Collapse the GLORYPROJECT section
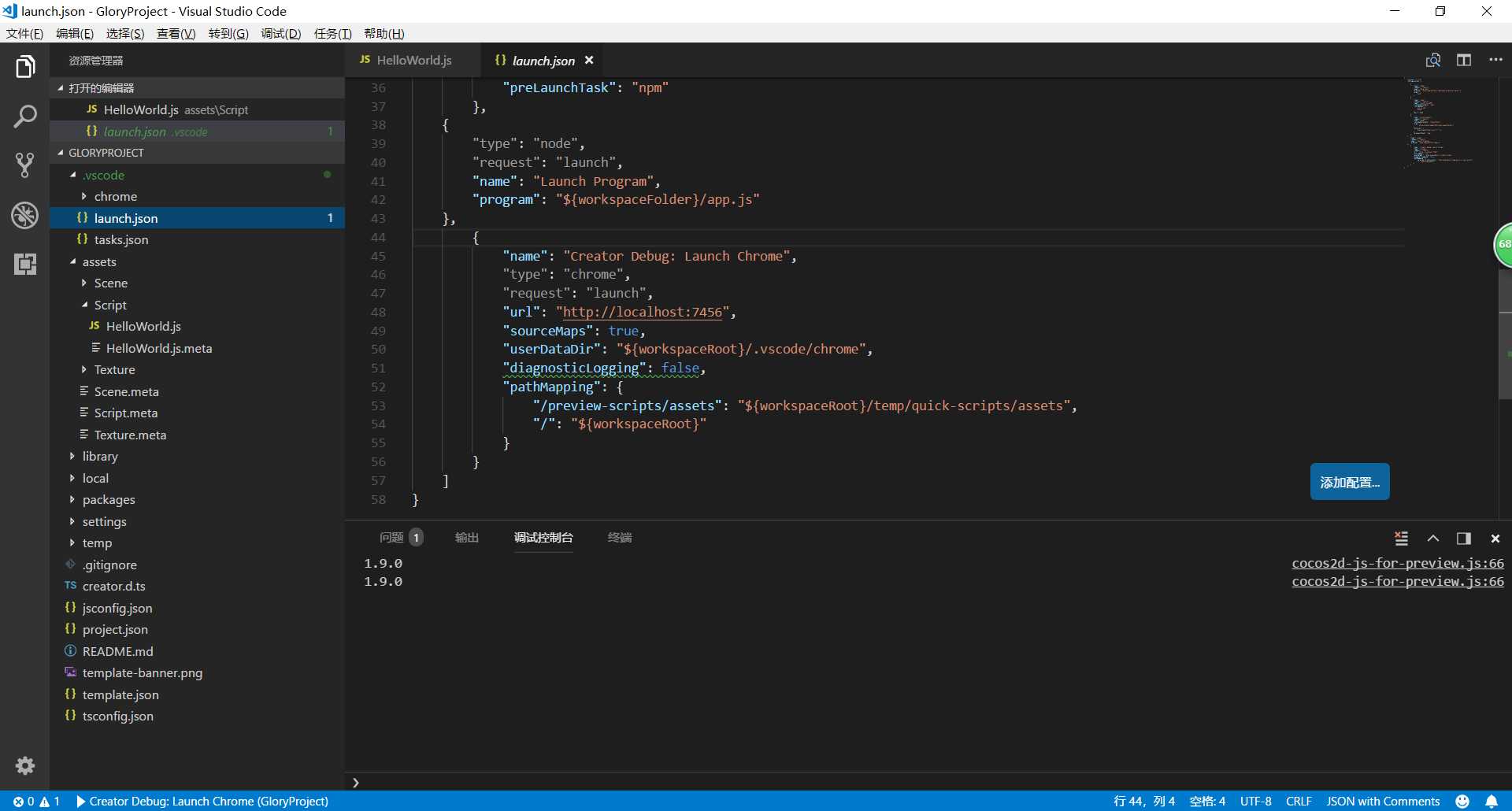This screenshot has width=1512, height=811. (197, 153)
